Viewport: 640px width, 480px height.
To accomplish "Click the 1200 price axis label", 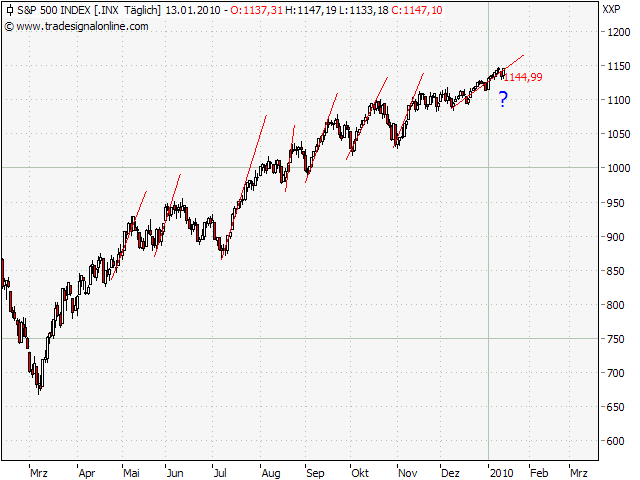I will point(619,32).
